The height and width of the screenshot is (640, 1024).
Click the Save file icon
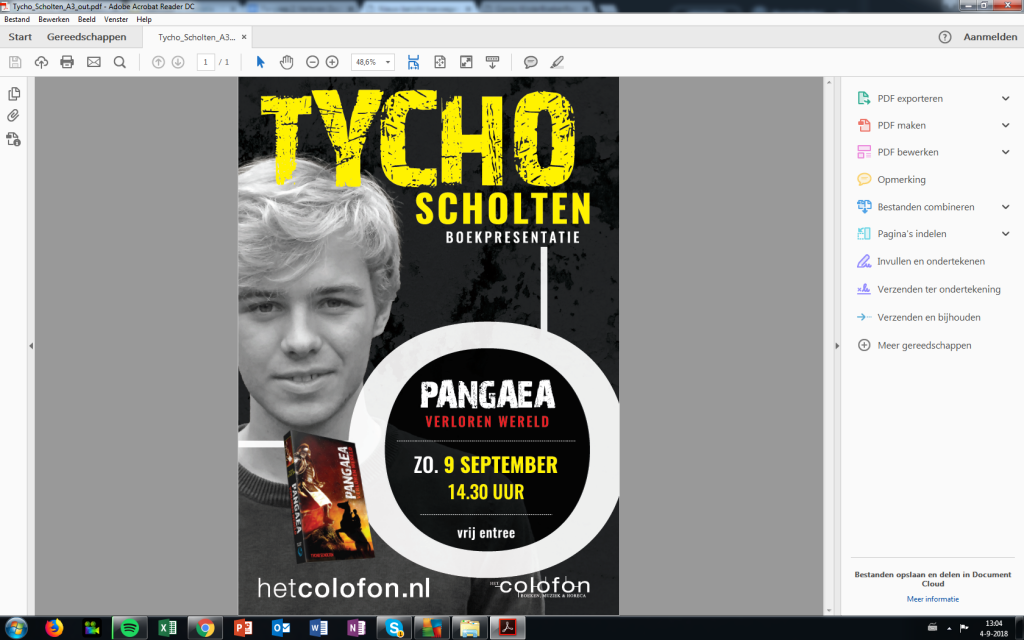point(15,62)
